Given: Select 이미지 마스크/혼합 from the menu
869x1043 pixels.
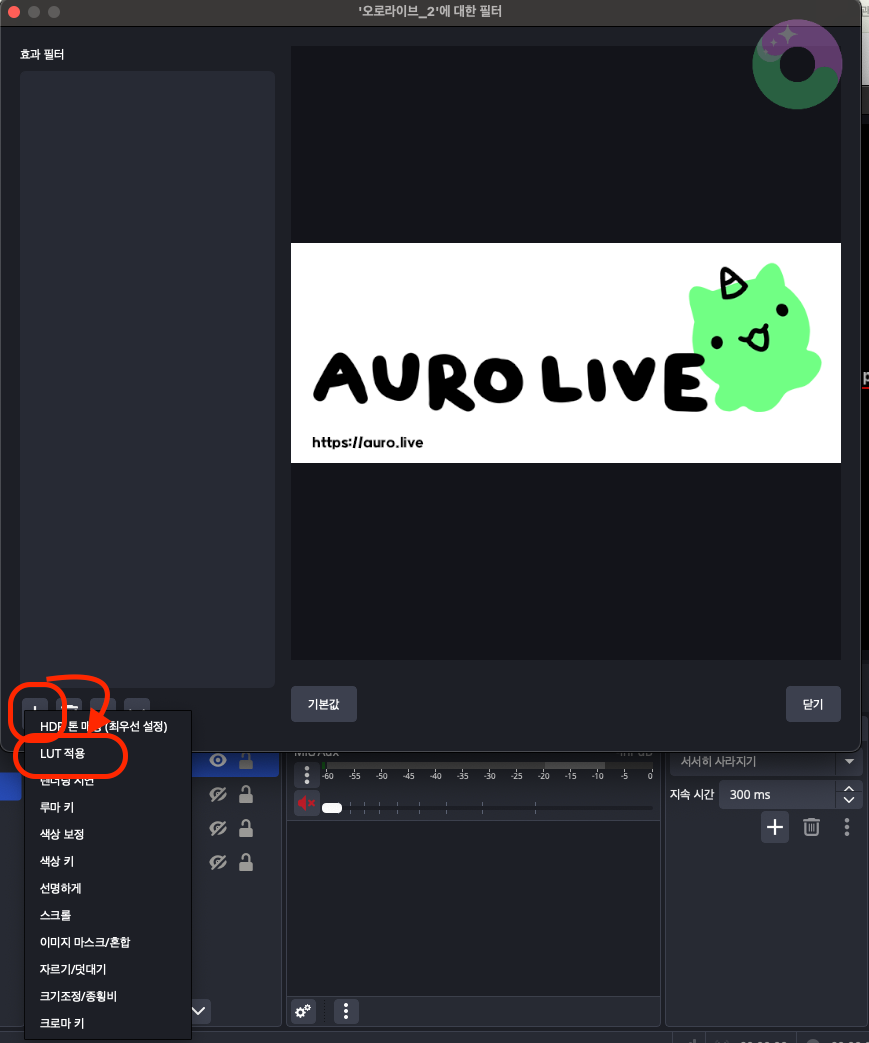Looking at the screenshot, I should (85, 942).
